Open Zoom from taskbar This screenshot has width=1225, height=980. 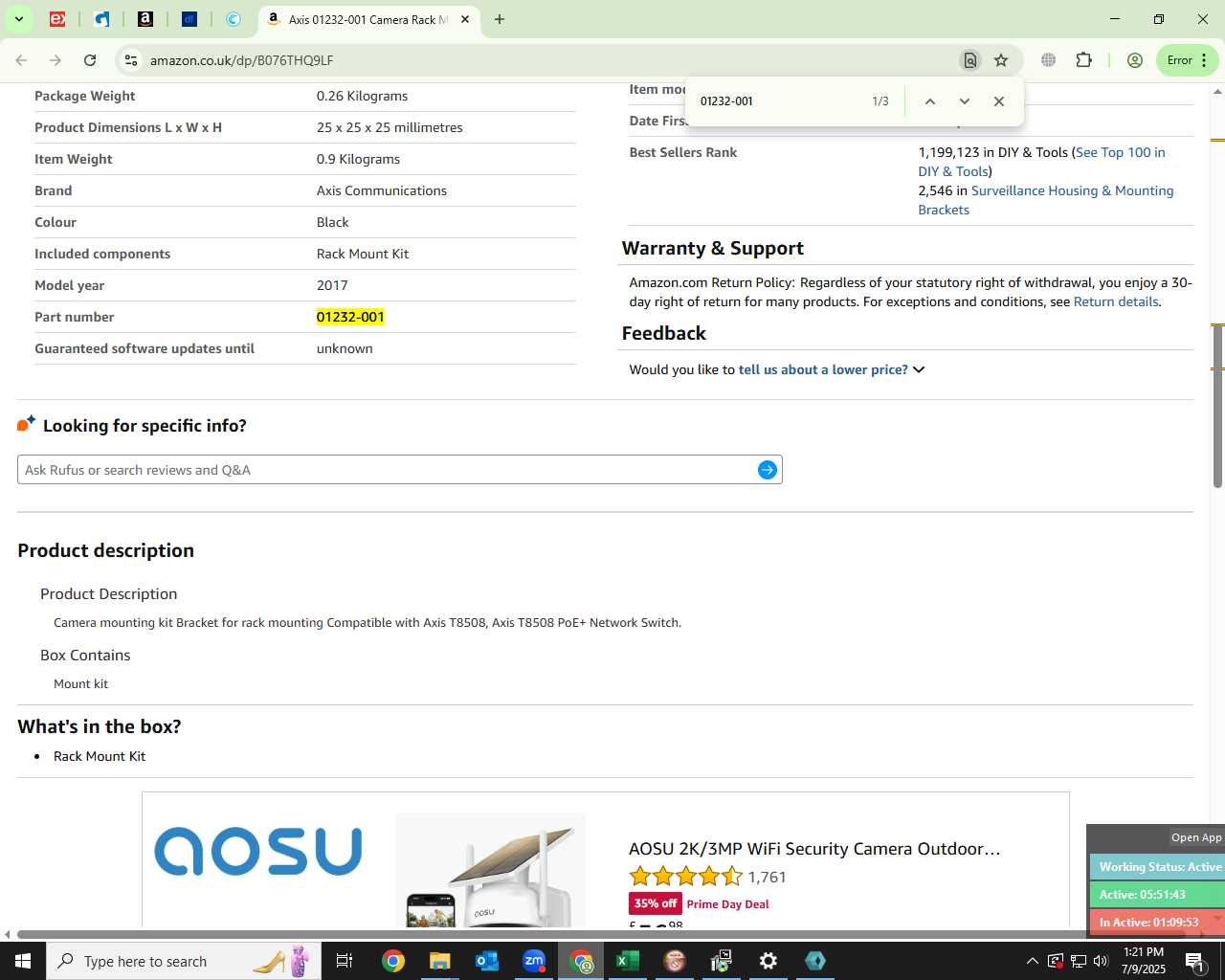click(533, 961)
